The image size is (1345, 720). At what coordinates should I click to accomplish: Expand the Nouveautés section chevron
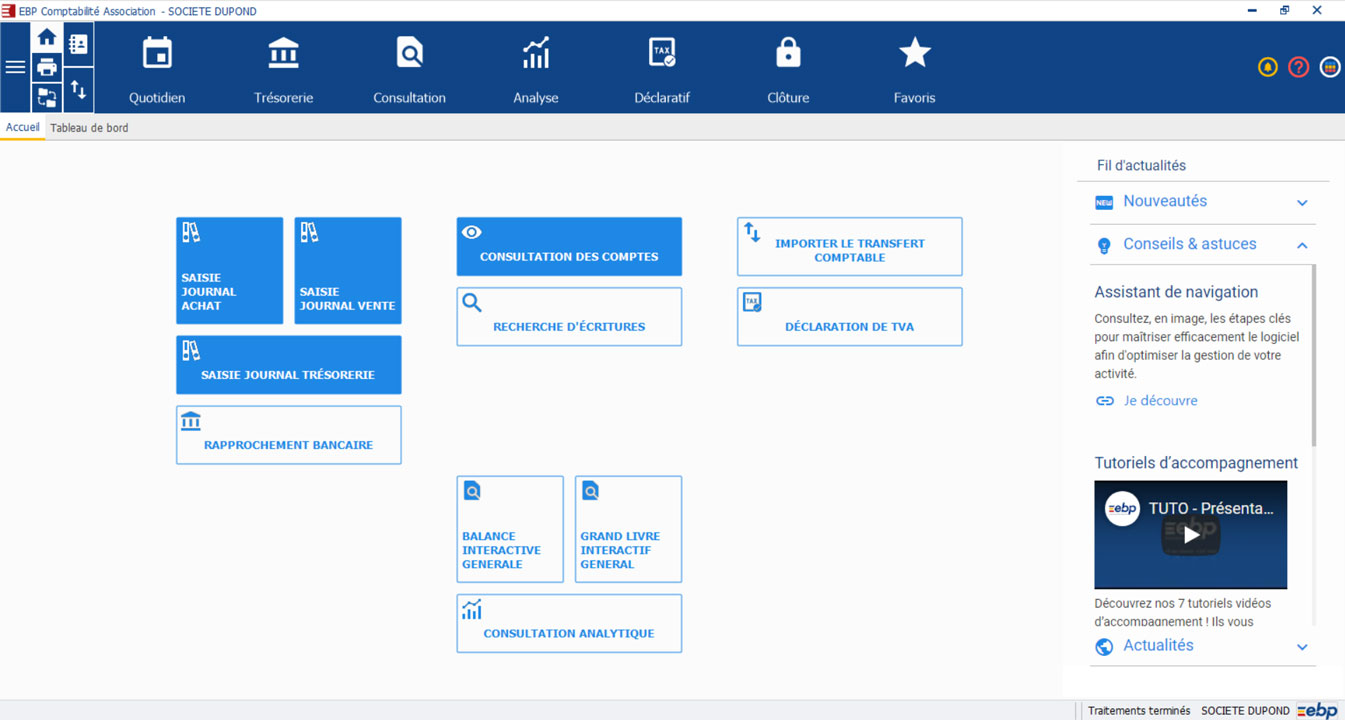(1302, 203)
